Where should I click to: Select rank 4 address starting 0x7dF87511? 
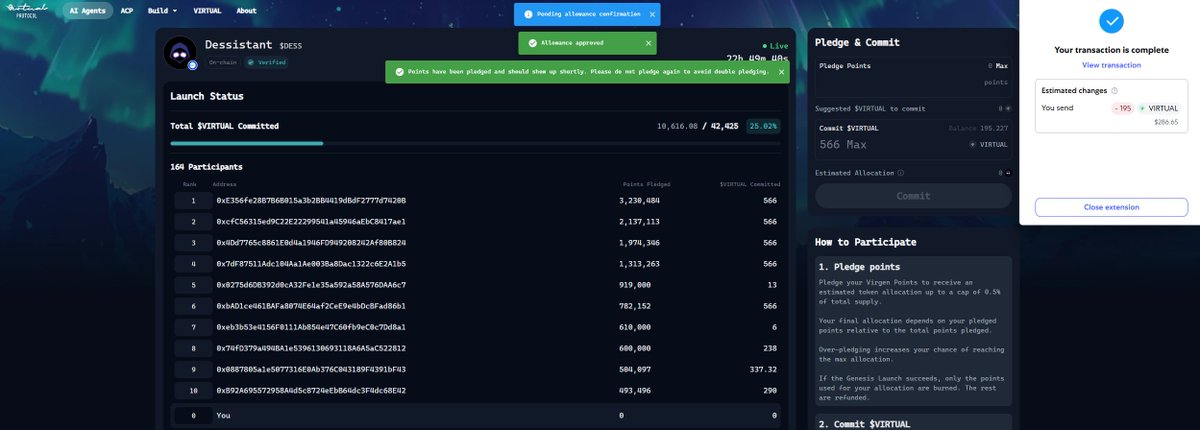click(x=311, y=263)
